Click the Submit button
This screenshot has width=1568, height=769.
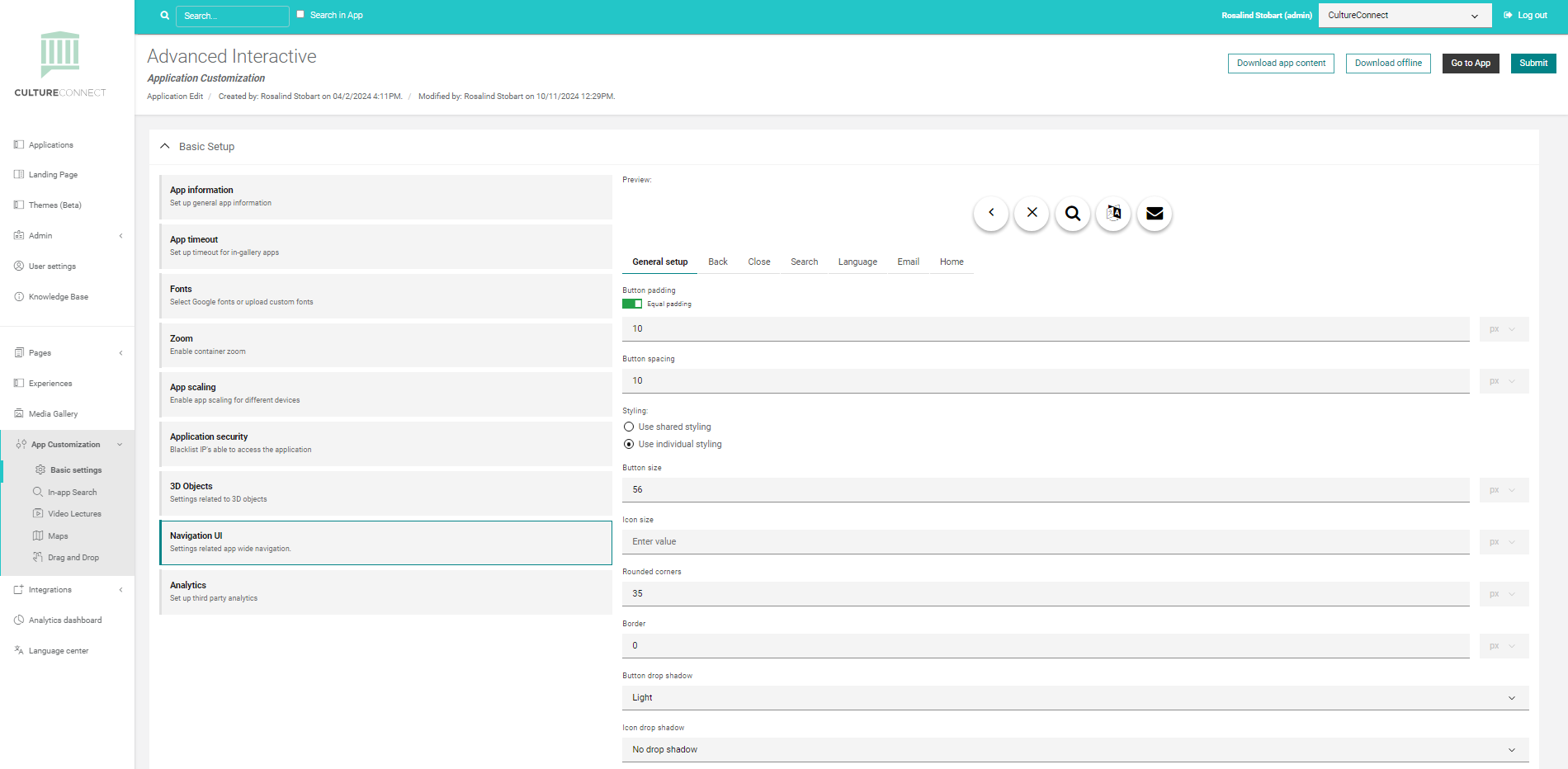coord(1533,64)
